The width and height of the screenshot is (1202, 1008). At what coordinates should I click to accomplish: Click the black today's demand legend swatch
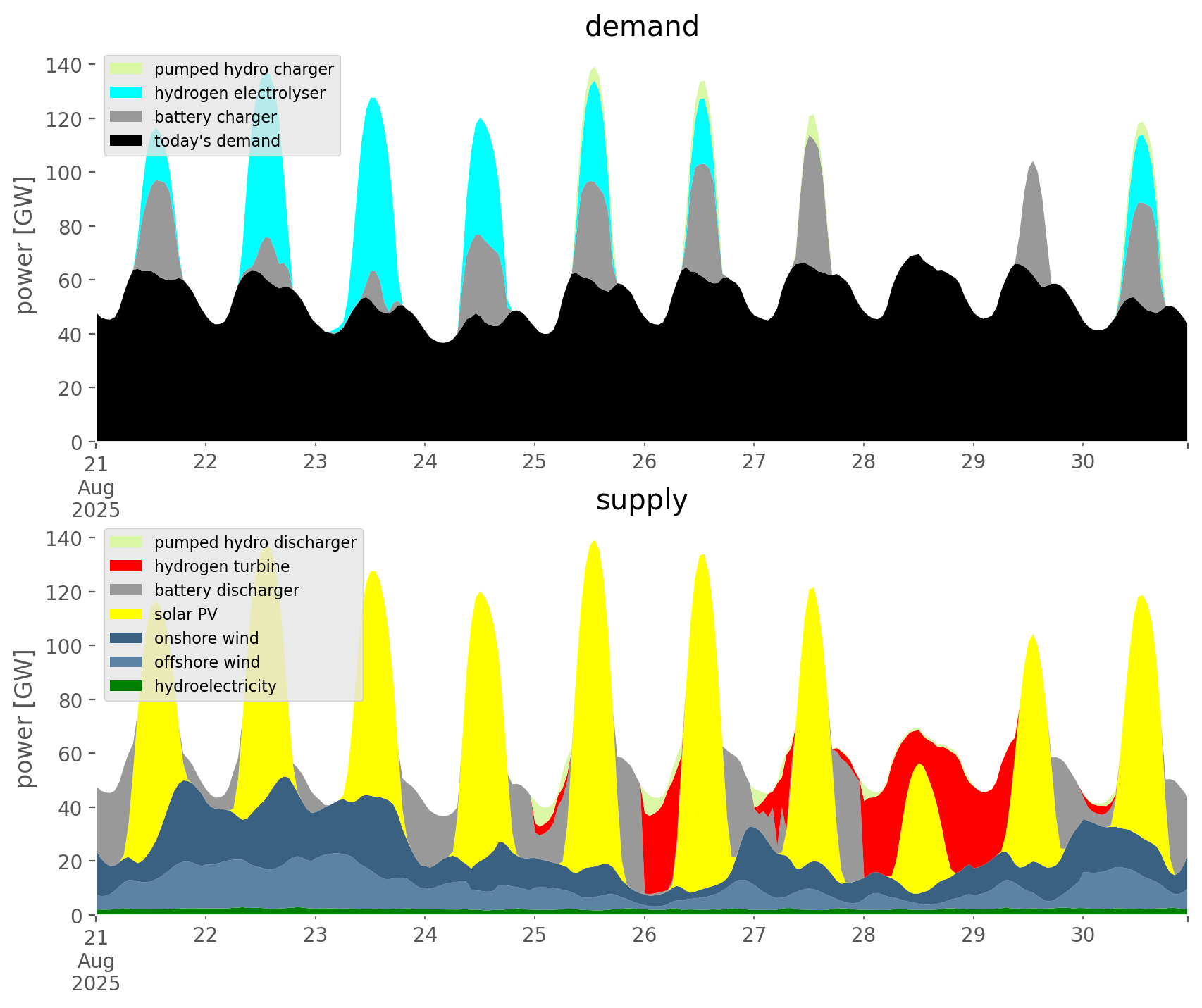(x=125, y=141)
